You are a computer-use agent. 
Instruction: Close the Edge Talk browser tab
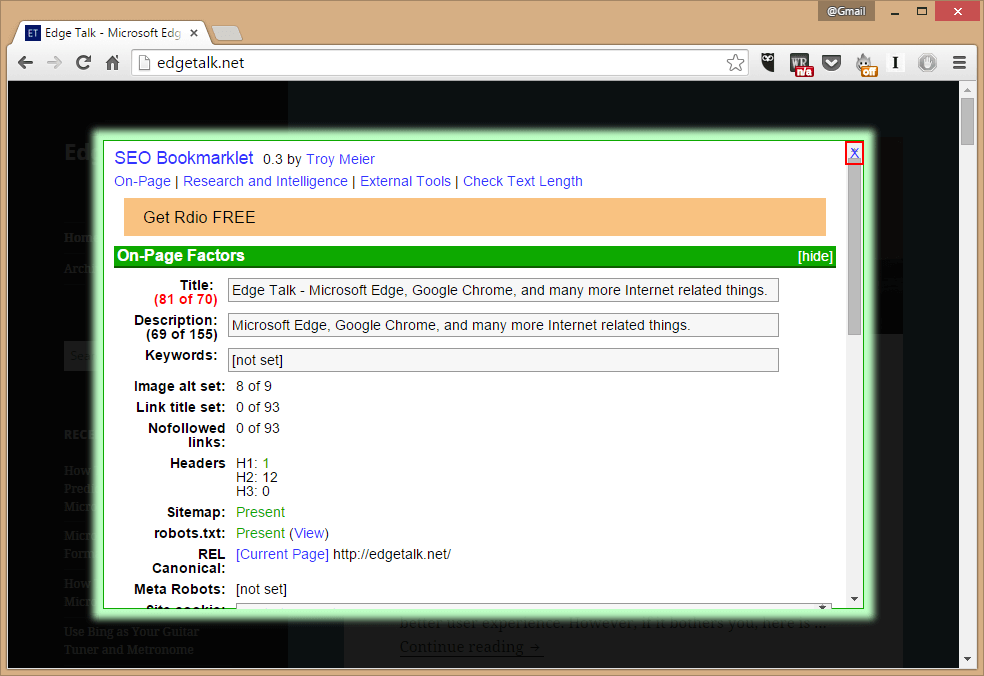194,33
